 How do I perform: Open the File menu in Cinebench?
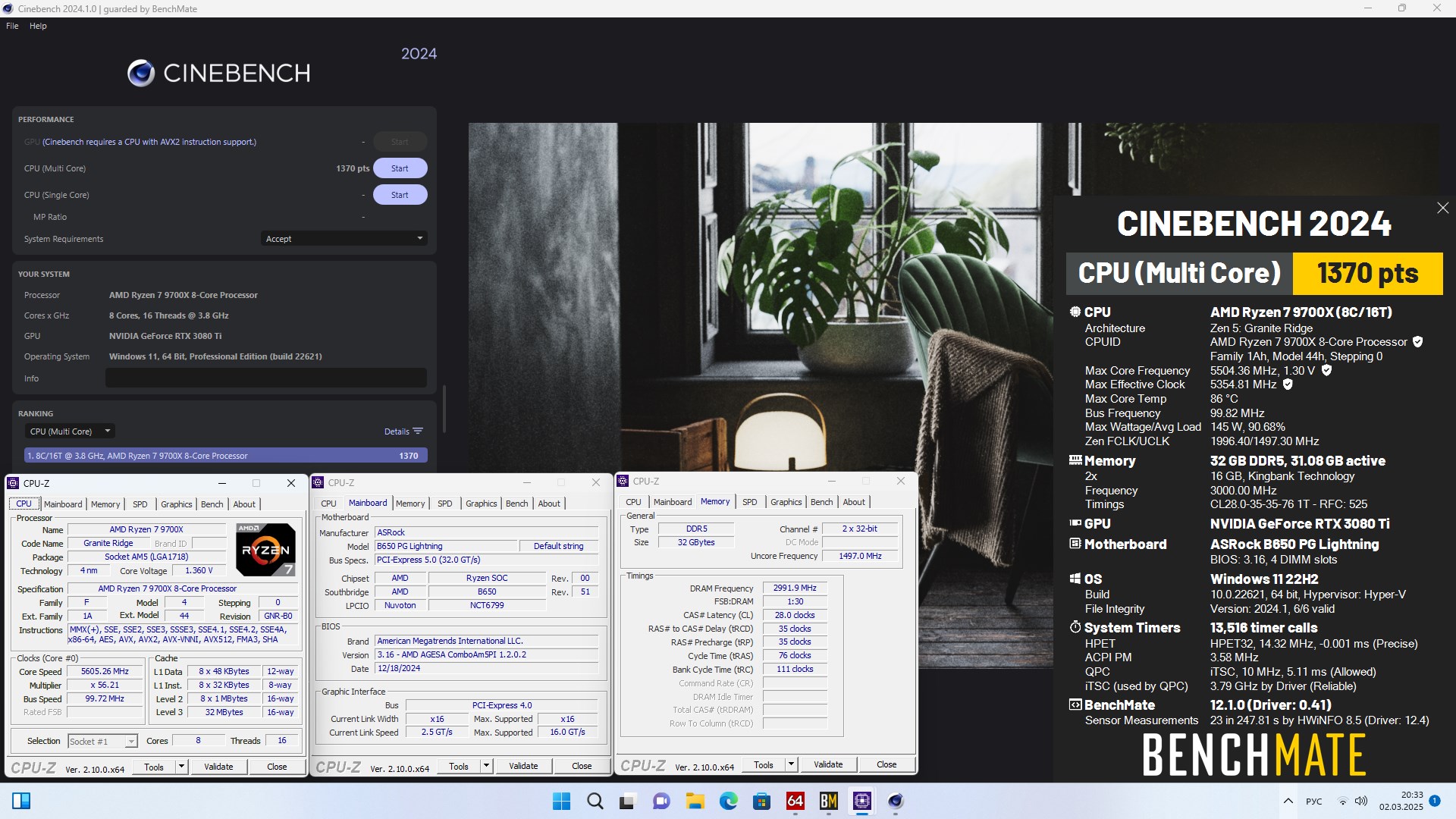pos(12,26)
